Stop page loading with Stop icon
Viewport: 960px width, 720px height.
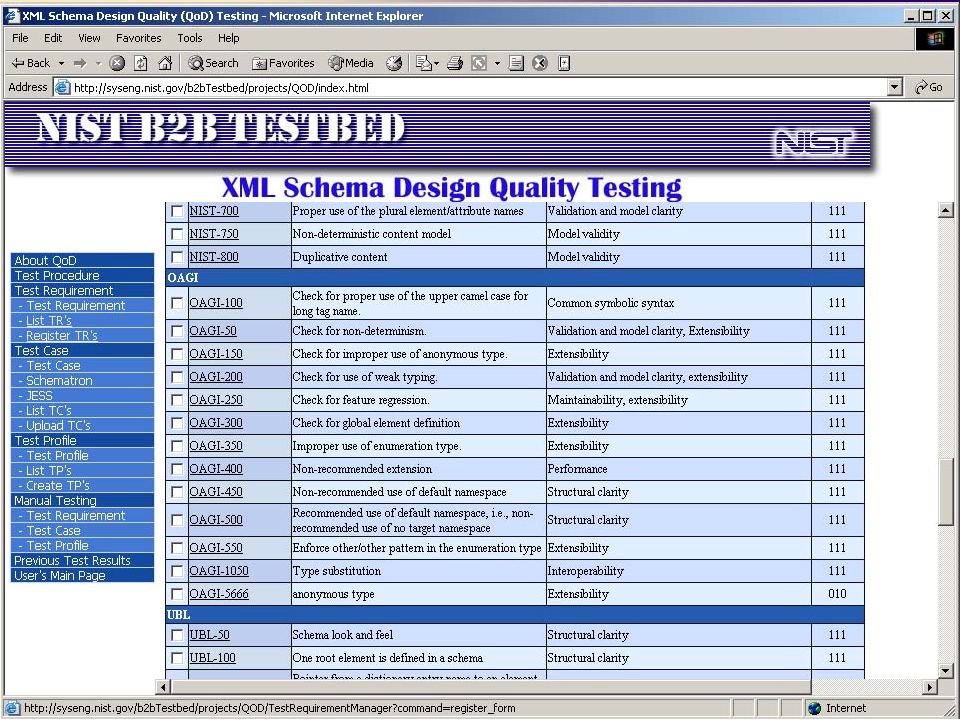(117, 63)
